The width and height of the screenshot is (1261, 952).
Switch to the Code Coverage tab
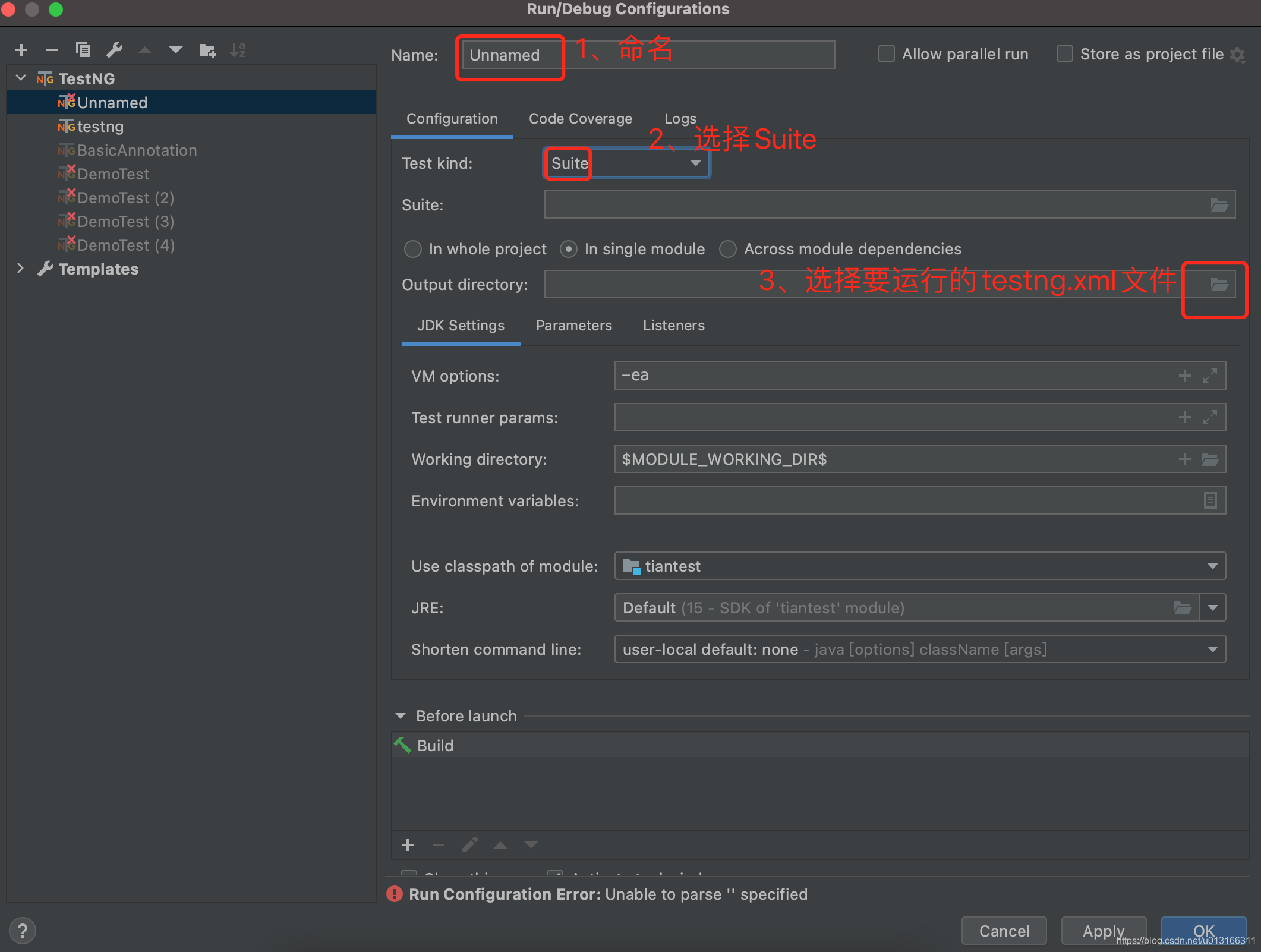point(580,119)
